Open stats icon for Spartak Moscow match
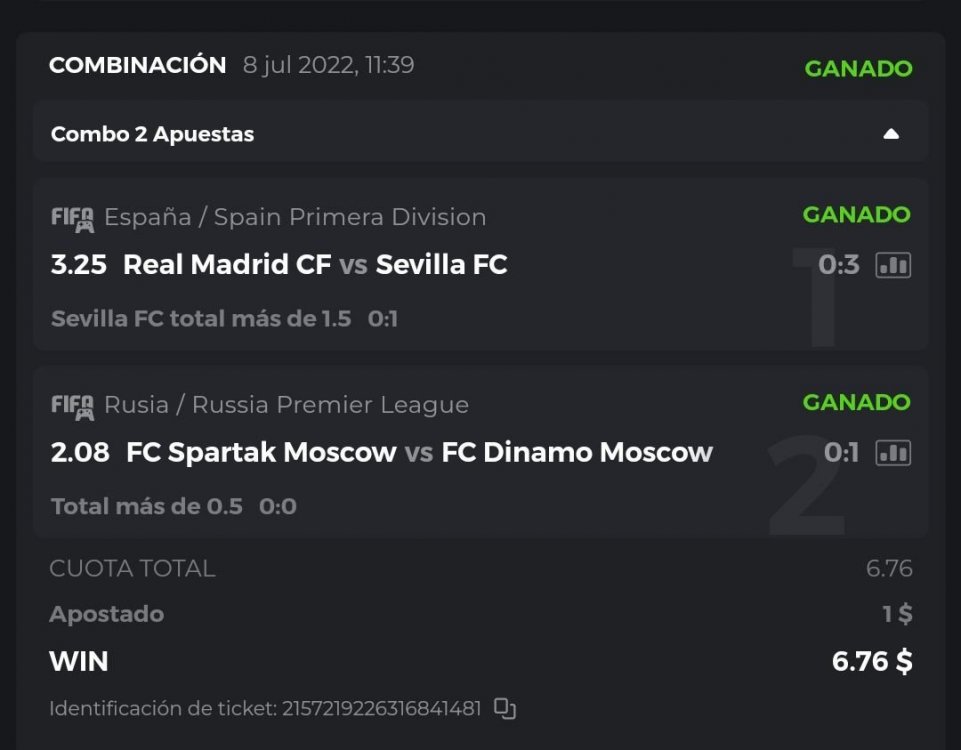This screenshot has width=961, height=750. (x=893, y=453)
